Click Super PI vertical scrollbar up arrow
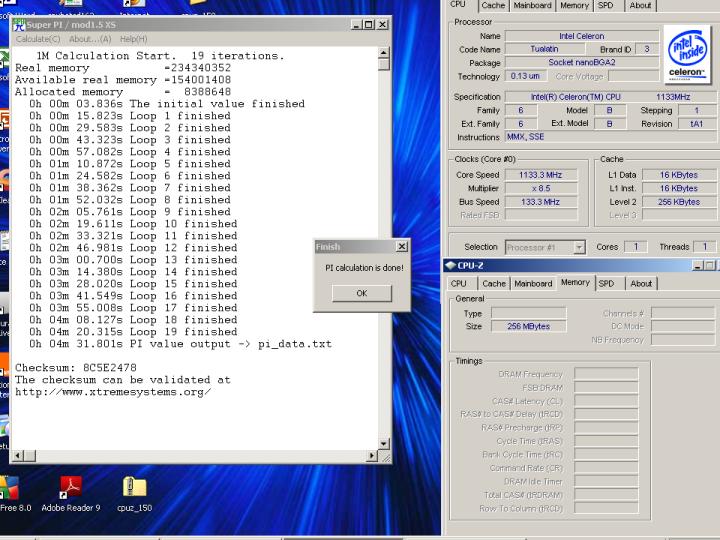Viewport: 720px width, 540px height. pos(384,53)
